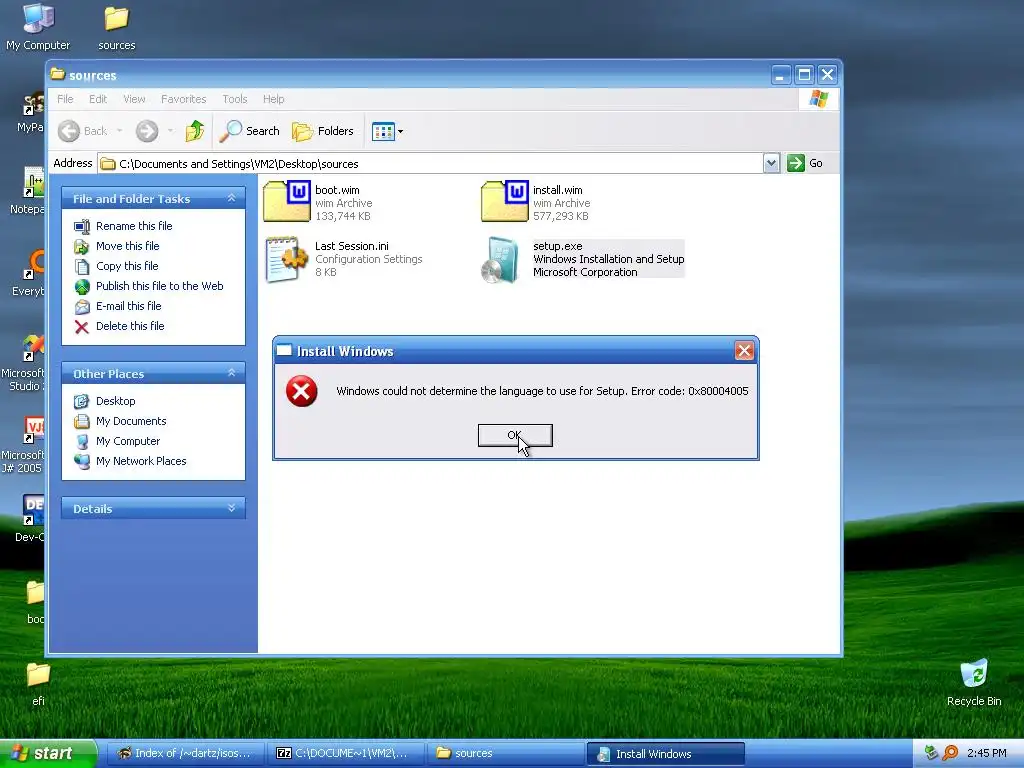1024x768 pixels.
Task: Click the red X Delete this file icon
Action: coord(82,327)
